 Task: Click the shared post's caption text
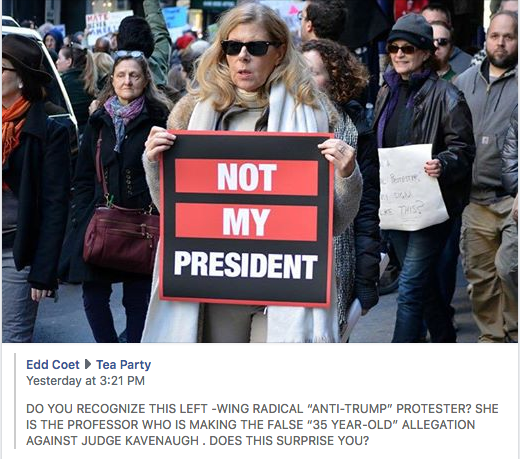tap(262, 425)
